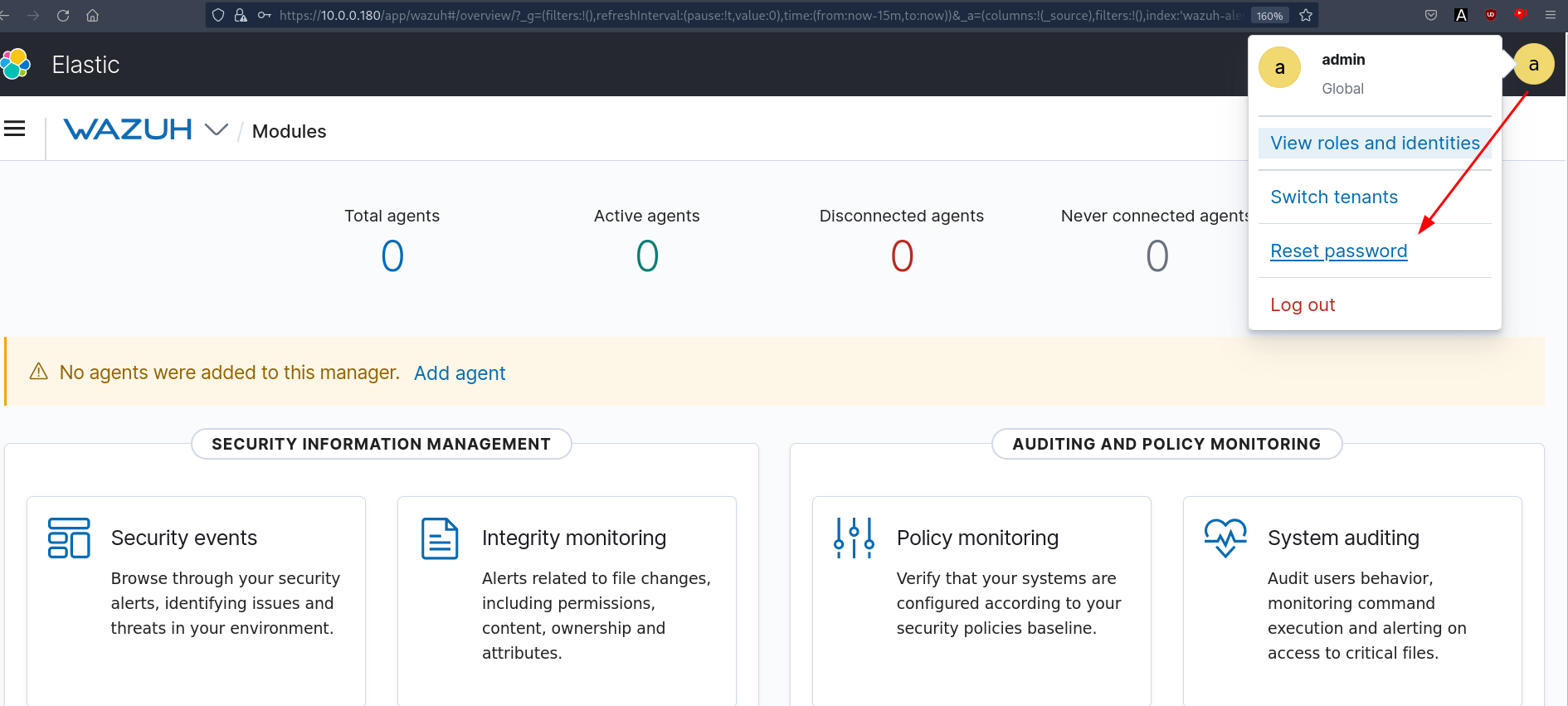Image resolution: width=1568 pixels, height=706 pixels.
Task: Click 'No agents were added' message
Action: (230, 372)
